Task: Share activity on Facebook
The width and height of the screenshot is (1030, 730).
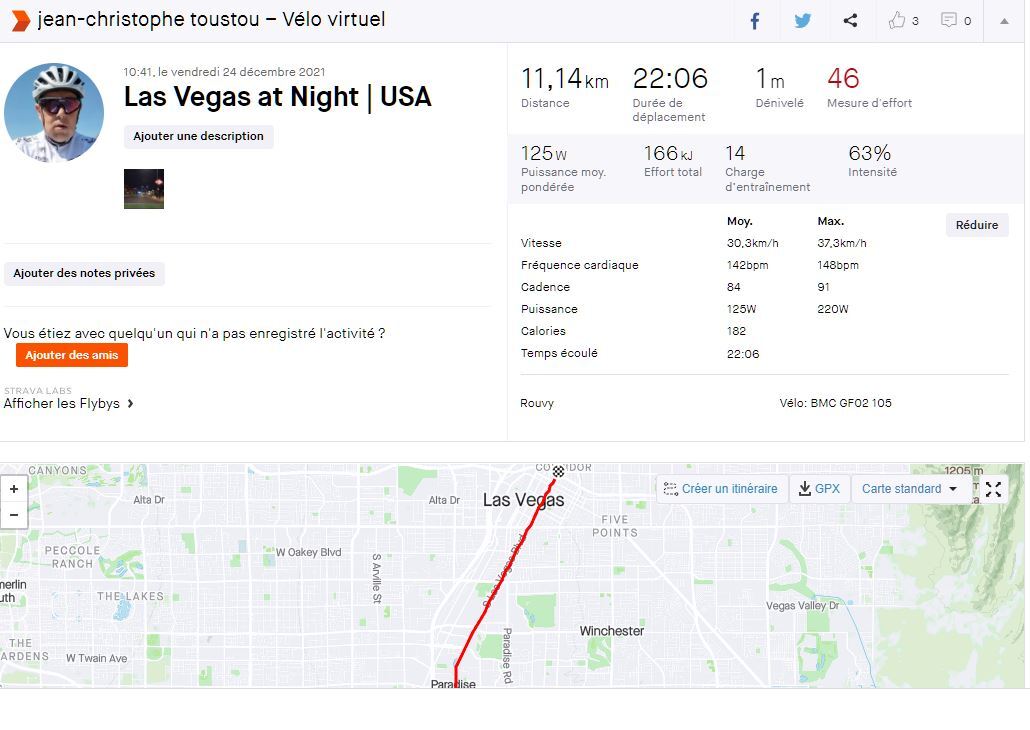Action: [x=755, y=21]
